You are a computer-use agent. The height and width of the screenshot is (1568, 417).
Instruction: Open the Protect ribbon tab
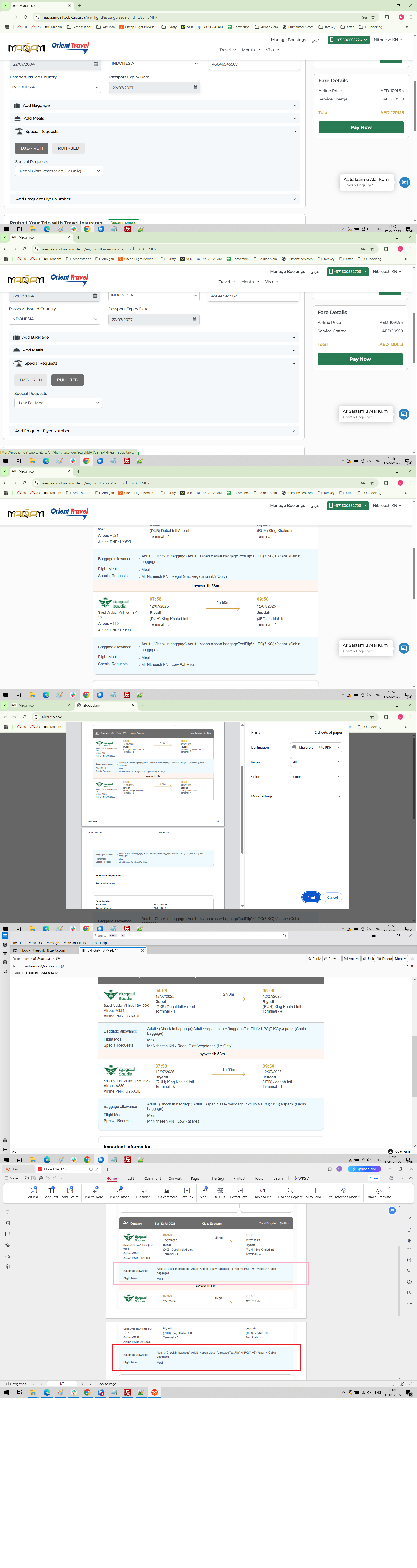[x=239, y=1178]
